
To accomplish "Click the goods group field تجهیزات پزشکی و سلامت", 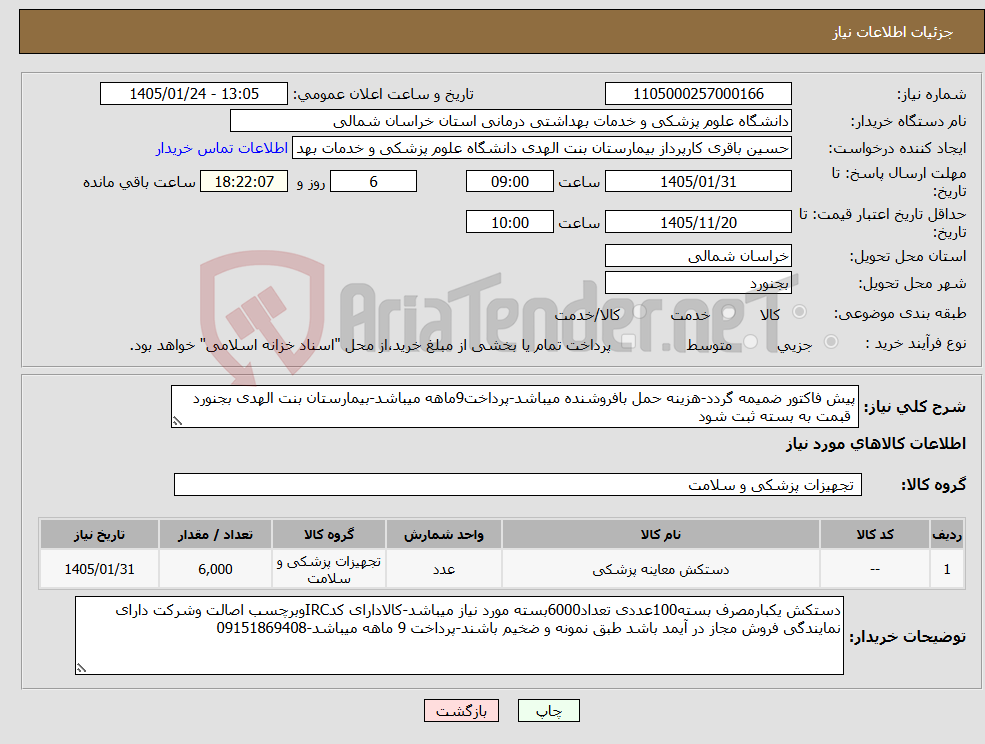I will tap(518, 484).
